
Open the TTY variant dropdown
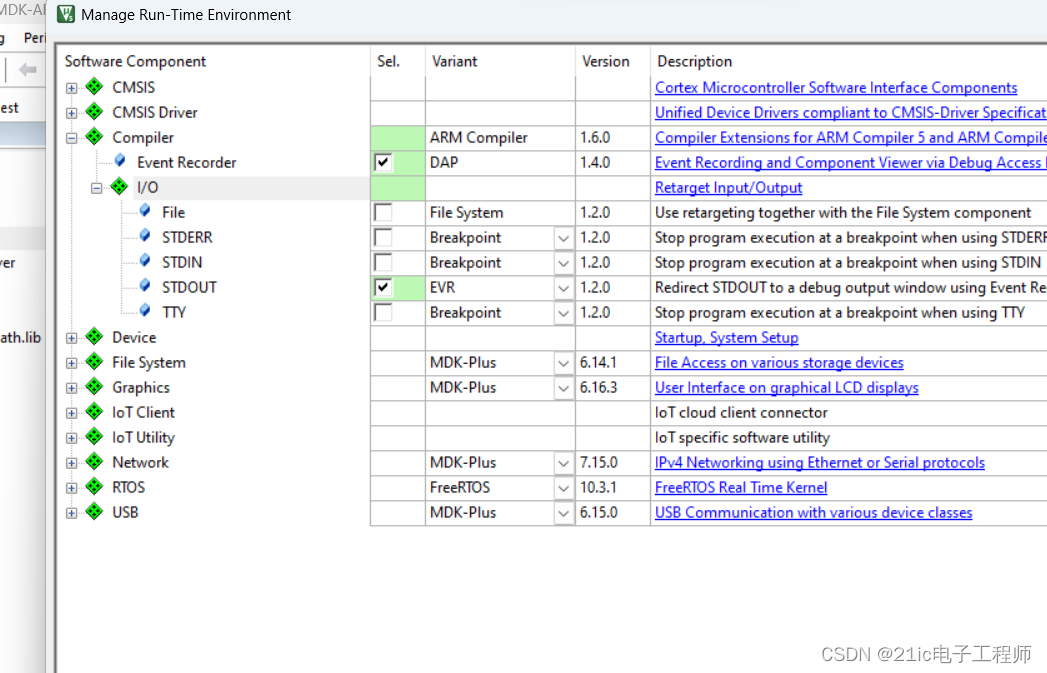click(x=564, y=313)
